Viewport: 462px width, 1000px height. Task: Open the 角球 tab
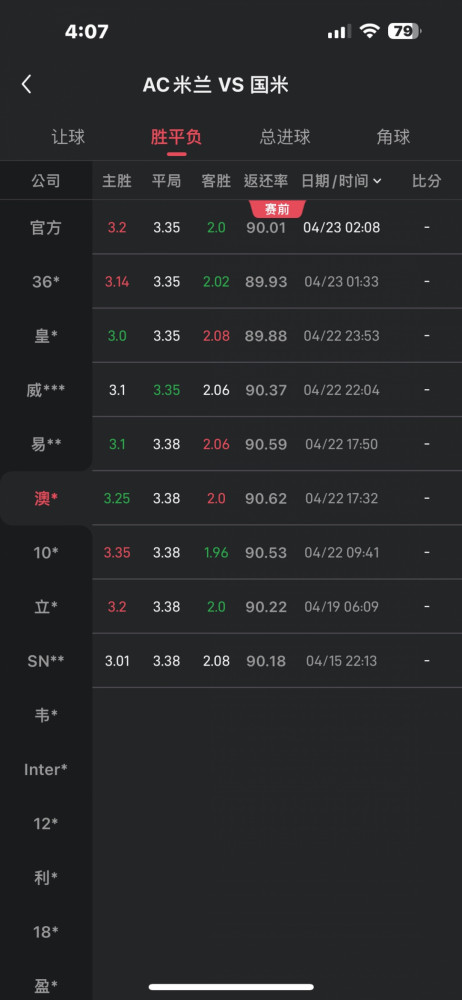[x=393, y=136]
